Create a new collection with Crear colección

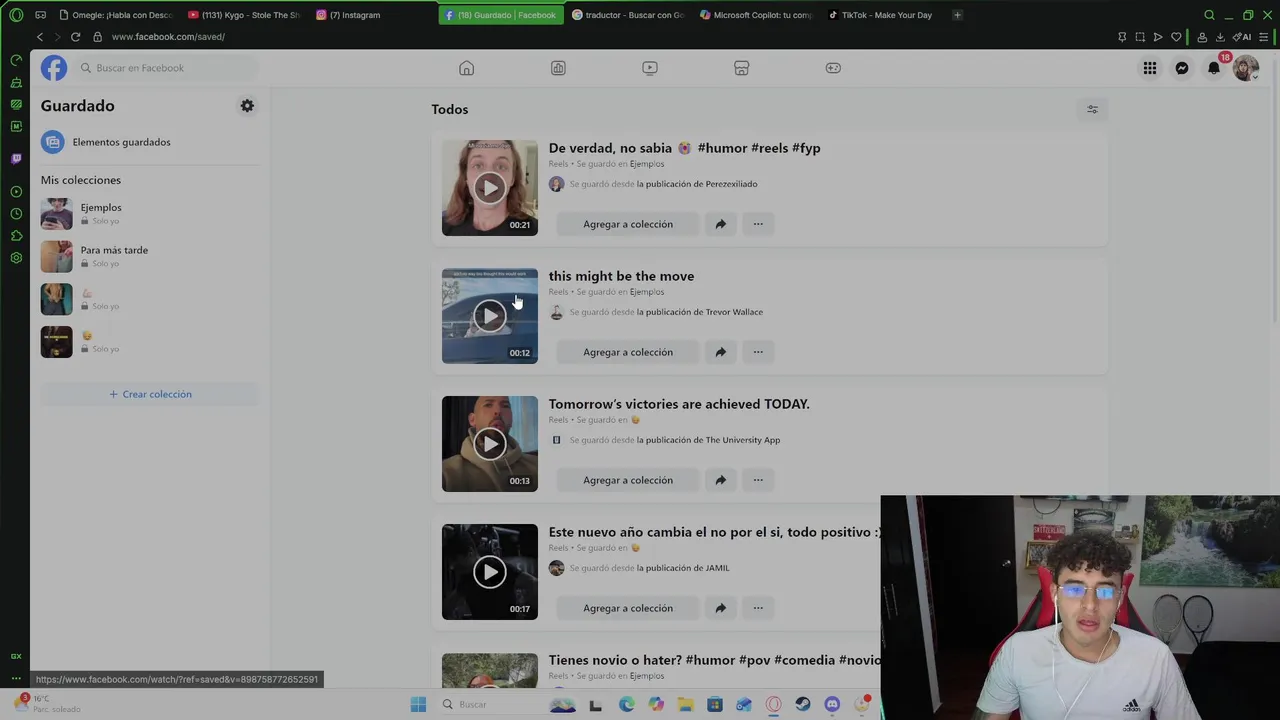[150, 394]
